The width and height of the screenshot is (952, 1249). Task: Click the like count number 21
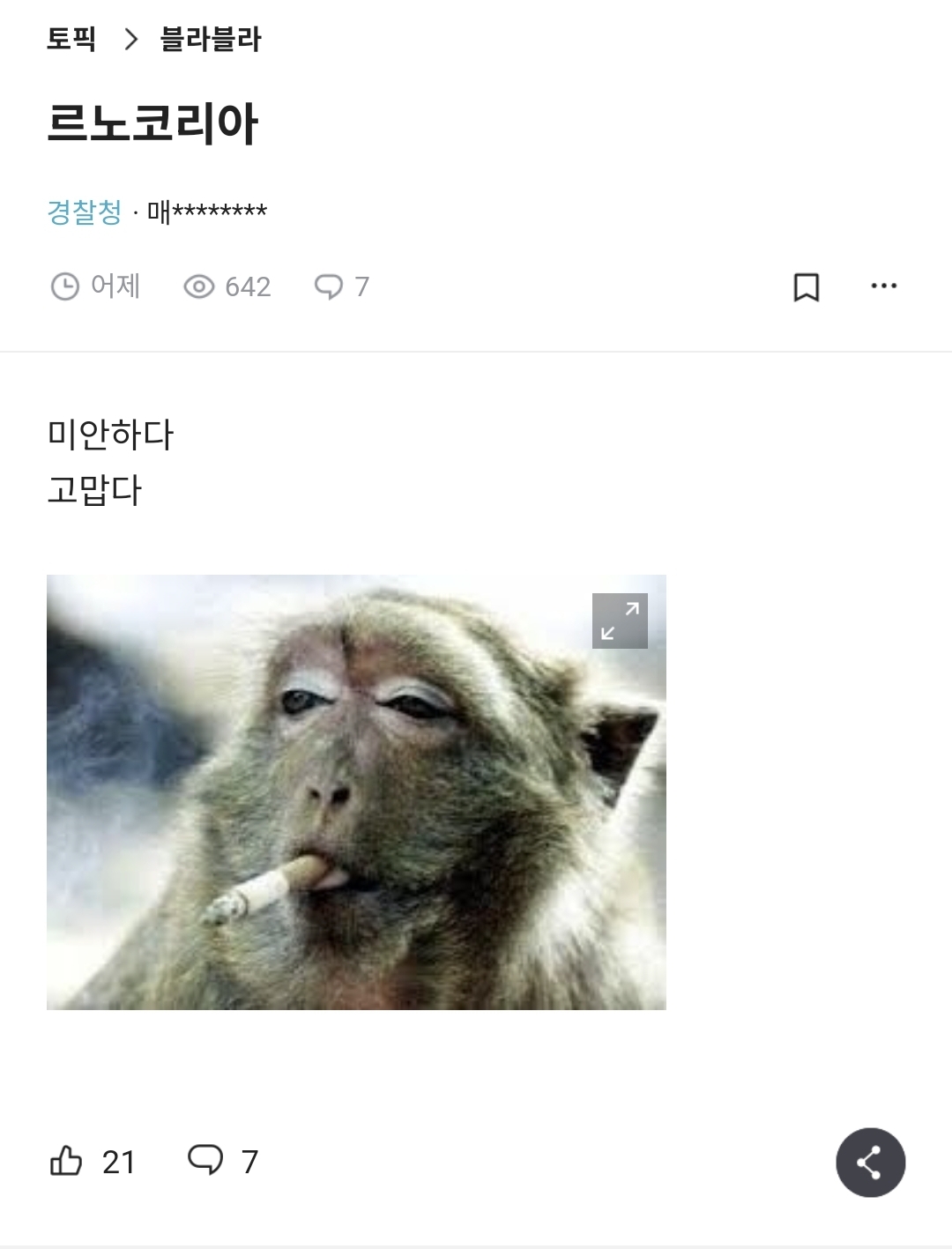point(119,1162)
